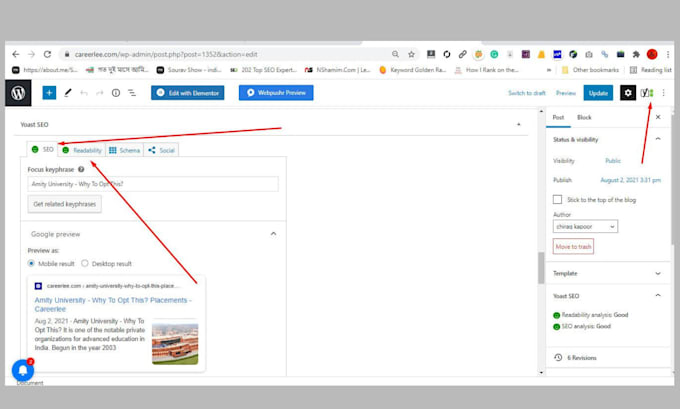Click the browser back arrow
Viewport: 680px width, 409px height.
coord(16,54)
